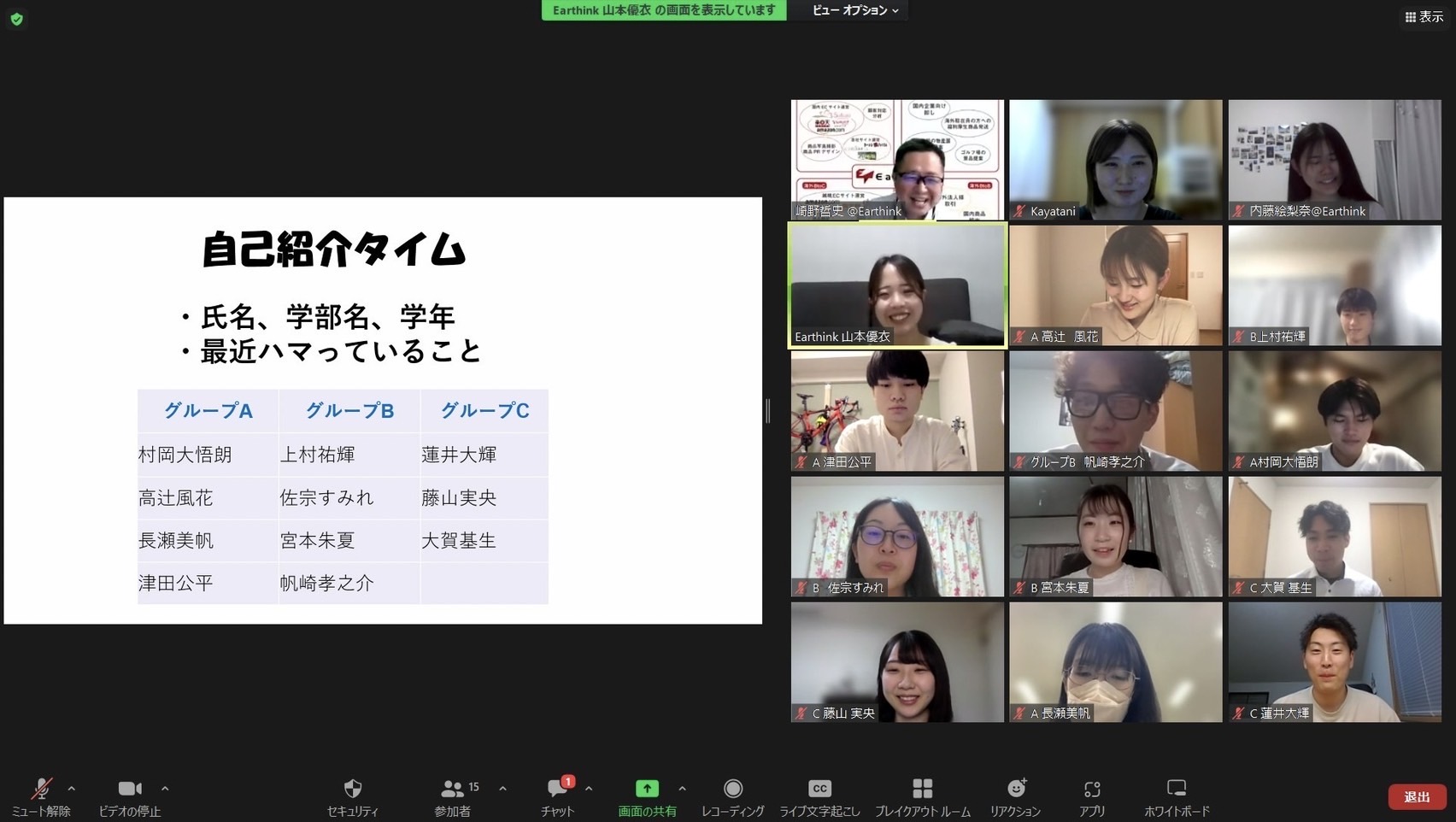Click the unmute microphone icon
This screenshot has width=1456, height=822.
pyautogui.click(x=41, y=788)
